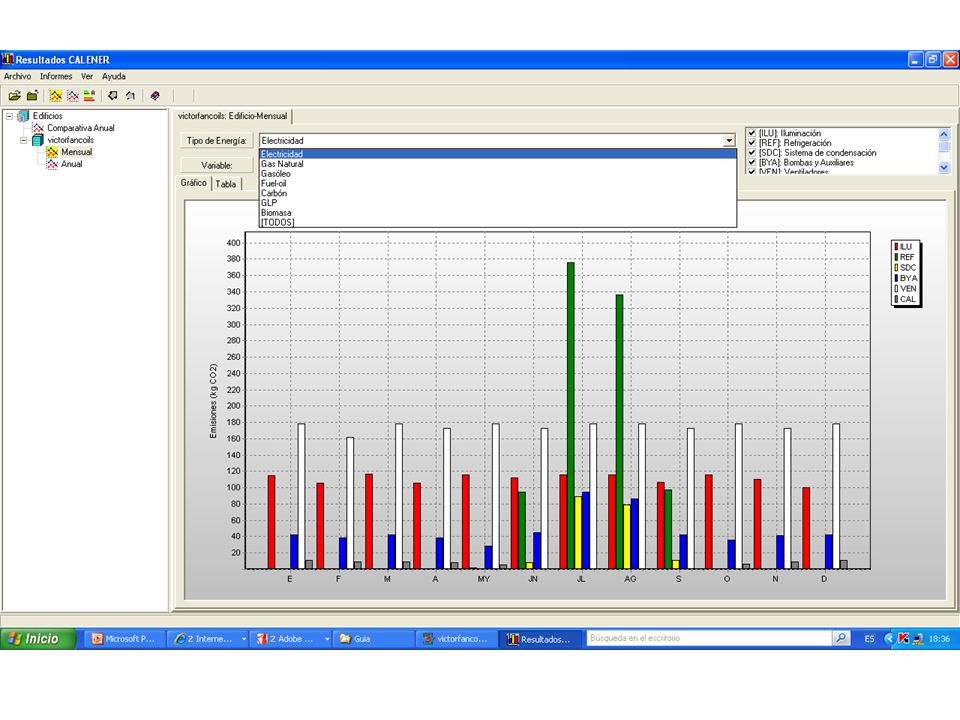The height and width of the screenshot is (720, 960).
Task: Select the victorfancoils: Edificio-Mensual tab
Action: [233, 116]
